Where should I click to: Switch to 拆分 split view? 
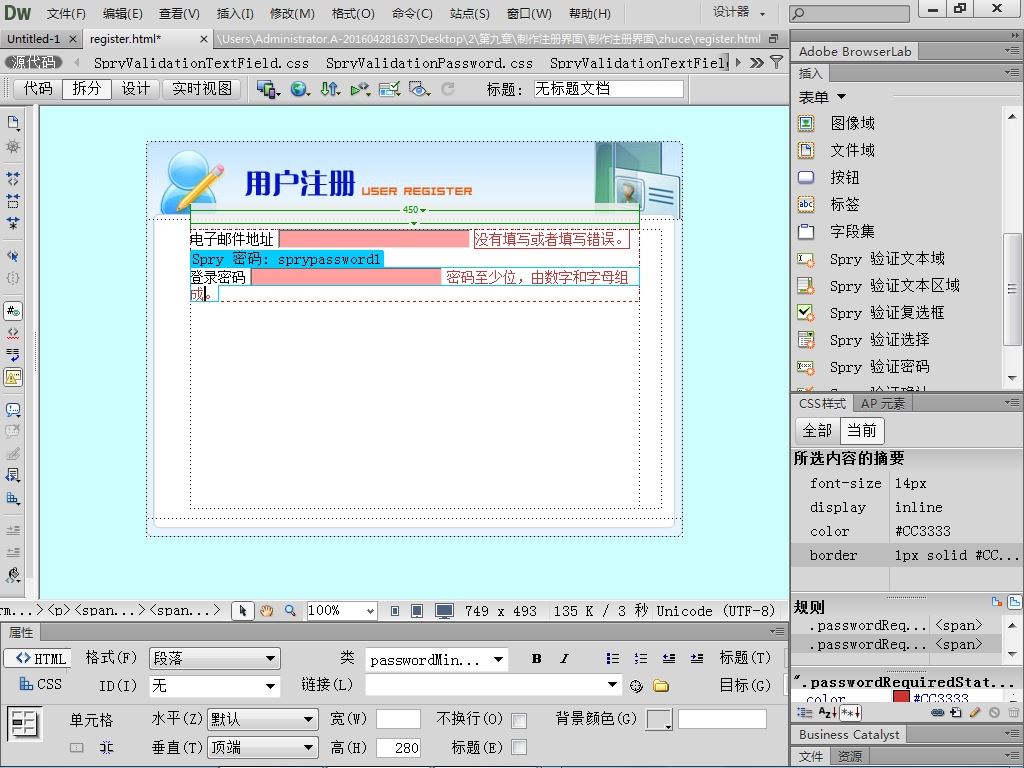(87, 88)
